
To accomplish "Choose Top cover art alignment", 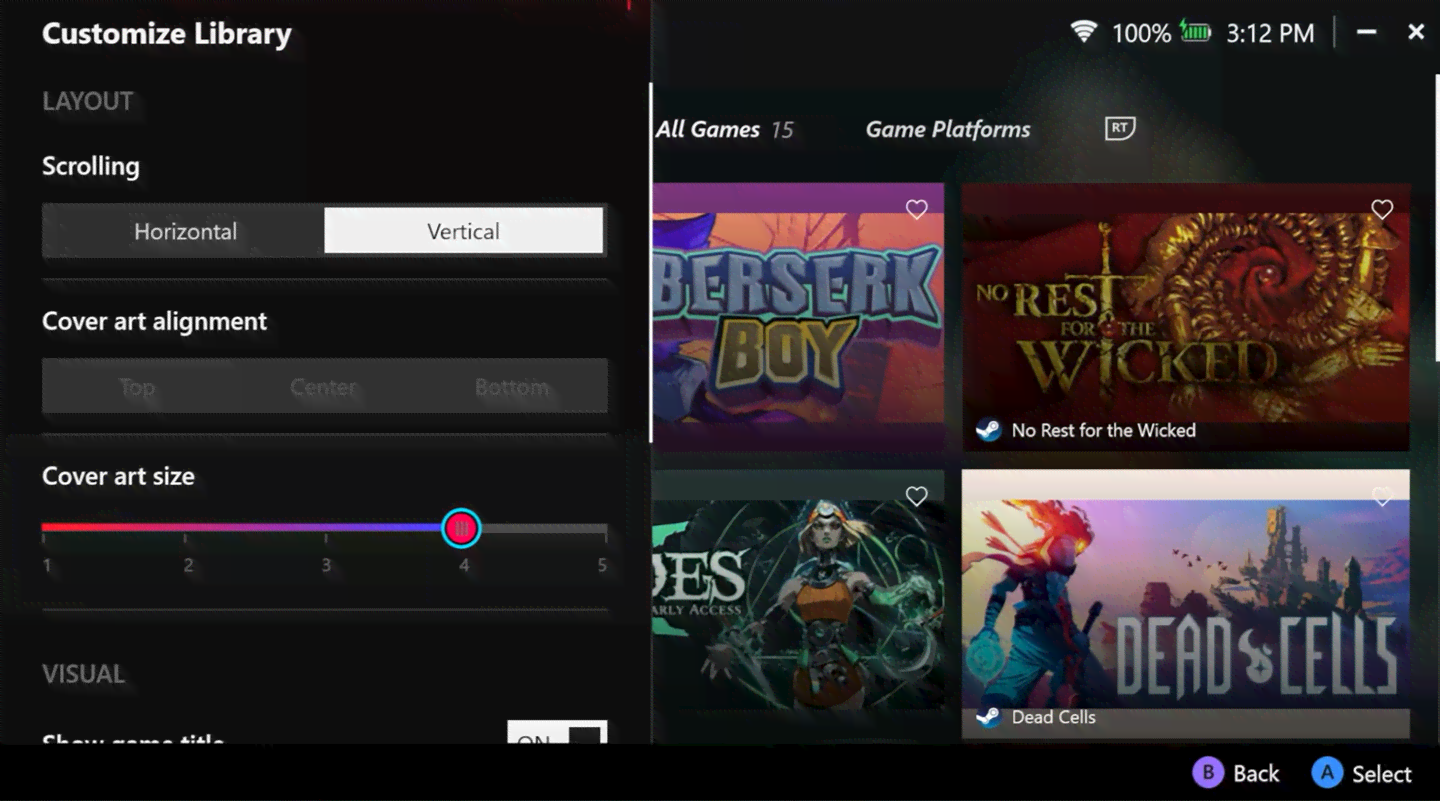I will tap(136, 387).
